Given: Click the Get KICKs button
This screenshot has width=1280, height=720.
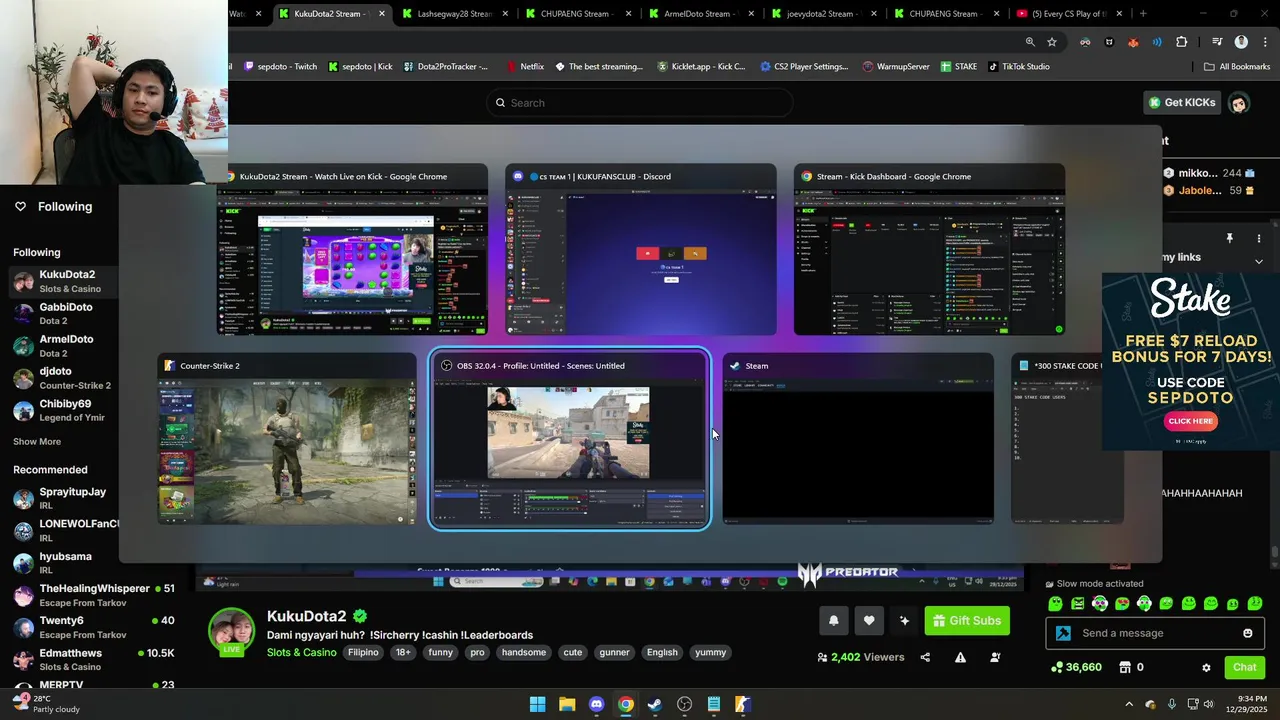Looking at the screenshot, I should [x=1182, y=102].
